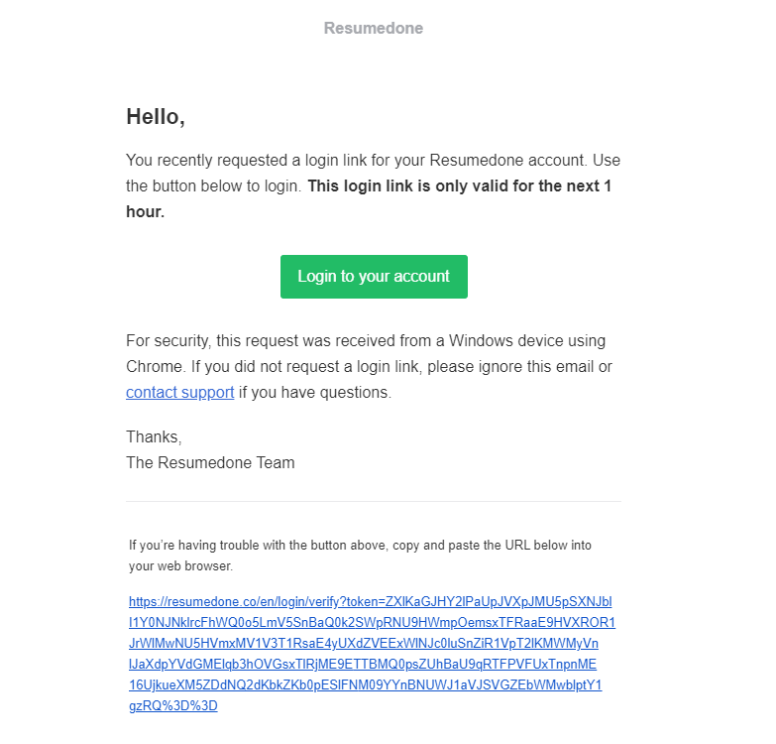The height and width of the screenshot is (744, 776).
Task: Click the your web browser footer line
Action: (181, 566)
